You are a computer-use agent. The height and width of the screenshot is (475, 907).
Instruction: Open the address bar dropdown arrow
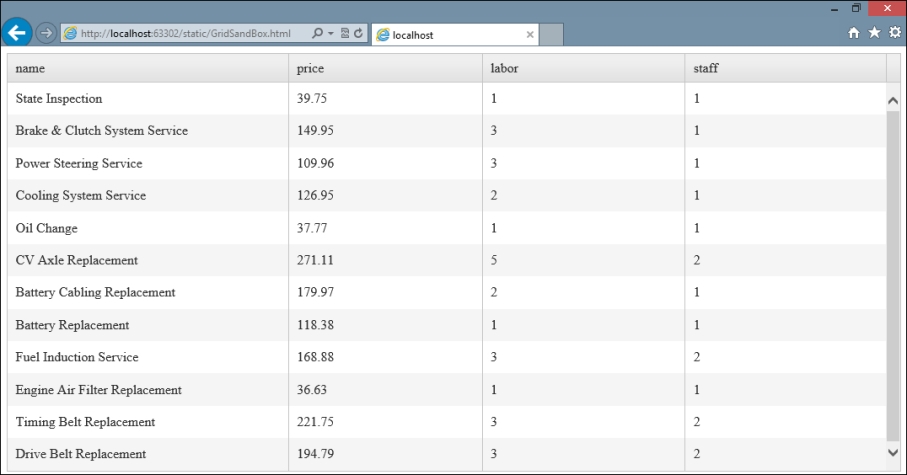330,34
